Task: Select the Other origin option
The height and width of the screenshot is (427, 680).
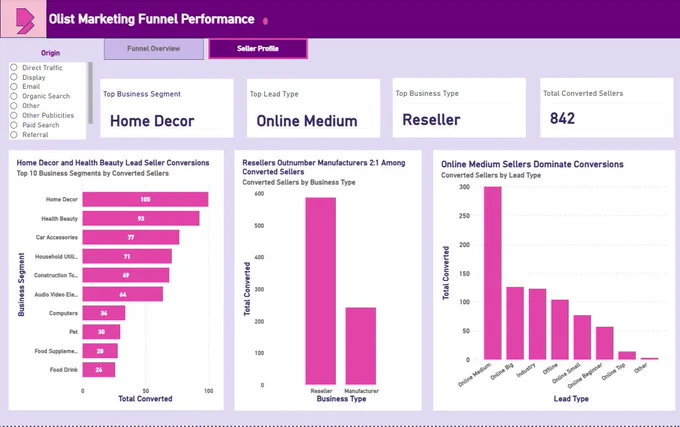Action: pos(14,105)
